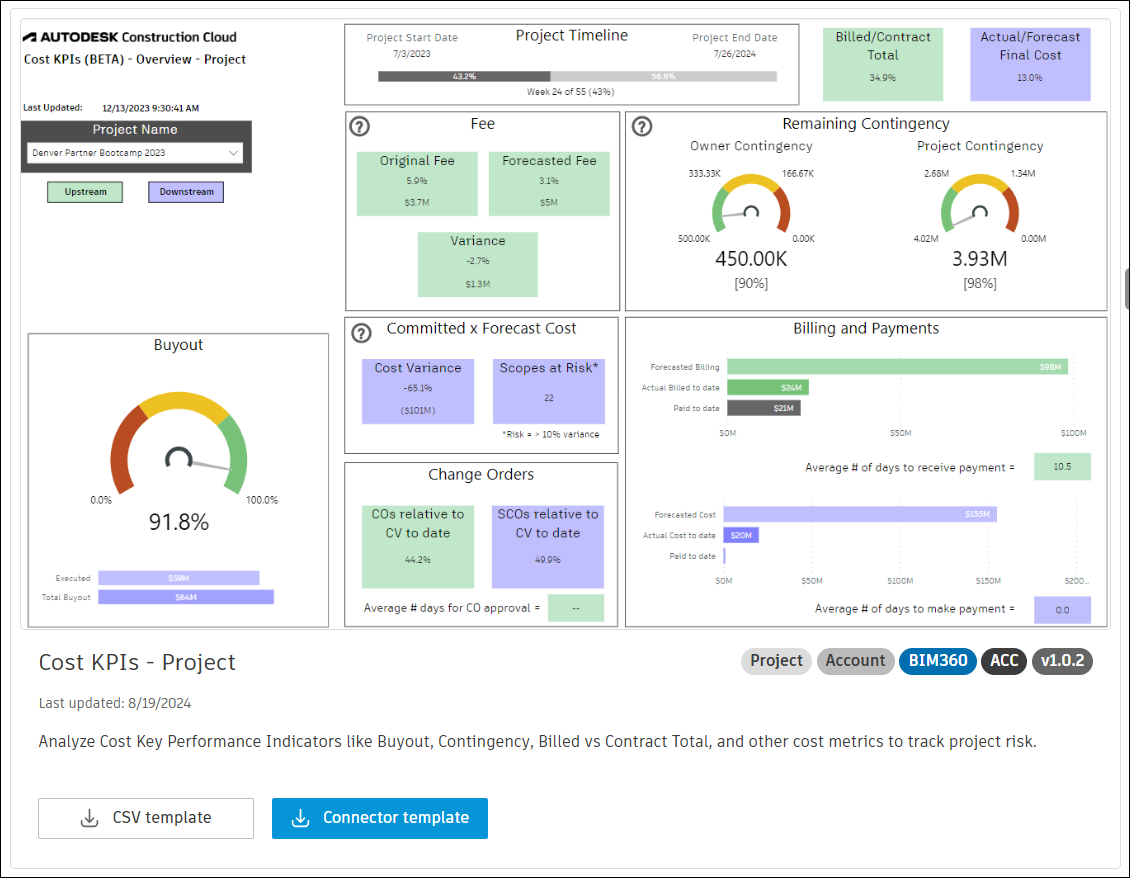Click the Project End Date 7/26/2024 value
The image size is (1130, 878).
pyautogui.click(x=734, y=54)
